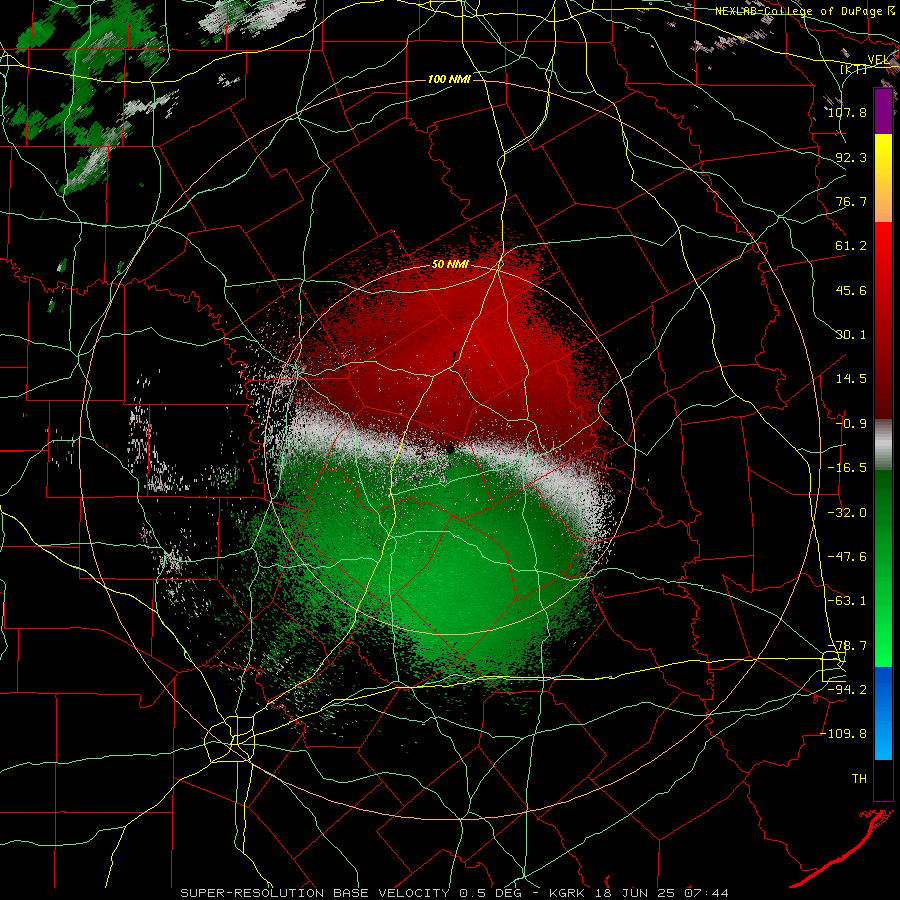Click the TH label on the legend
The width and height of the screenshot is (900, 900).
[x=859, y=779]
